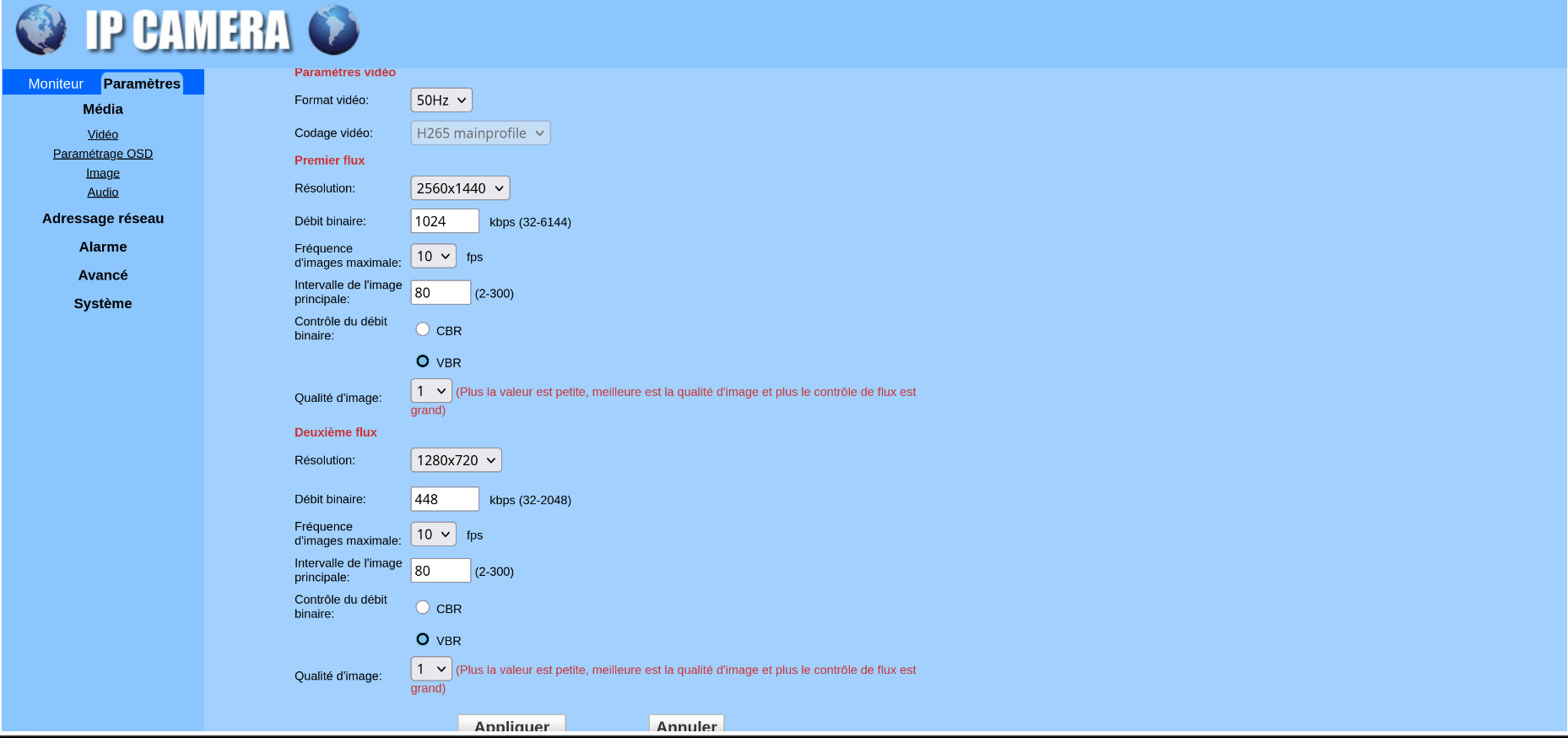Open the Format vidéo 50Hz dropdown
The width and height of the screenshot is (1568, 738).
click(441, 100)
